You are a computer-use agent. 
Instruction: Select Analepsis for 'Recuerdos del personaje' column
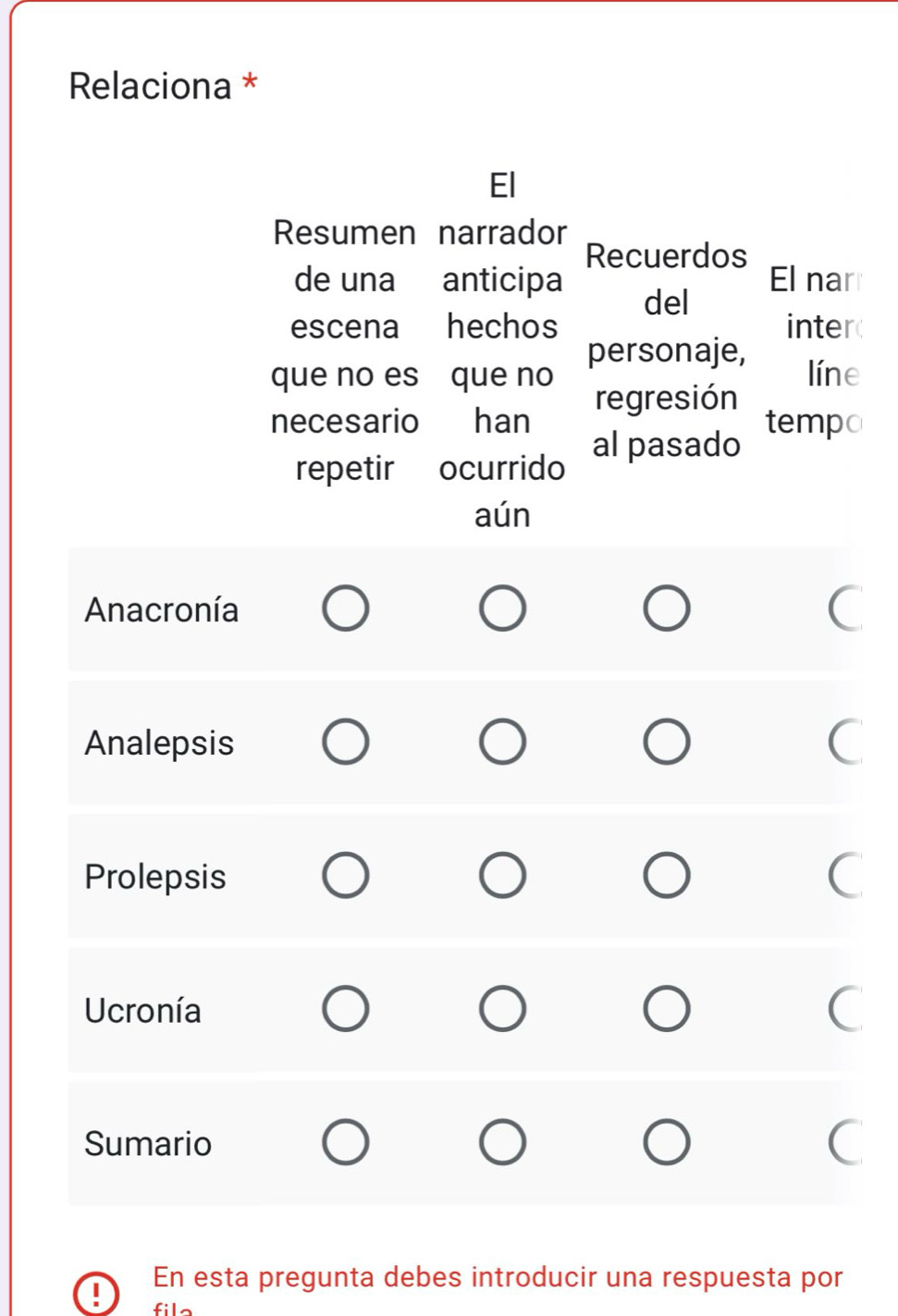tap(667, 742)
